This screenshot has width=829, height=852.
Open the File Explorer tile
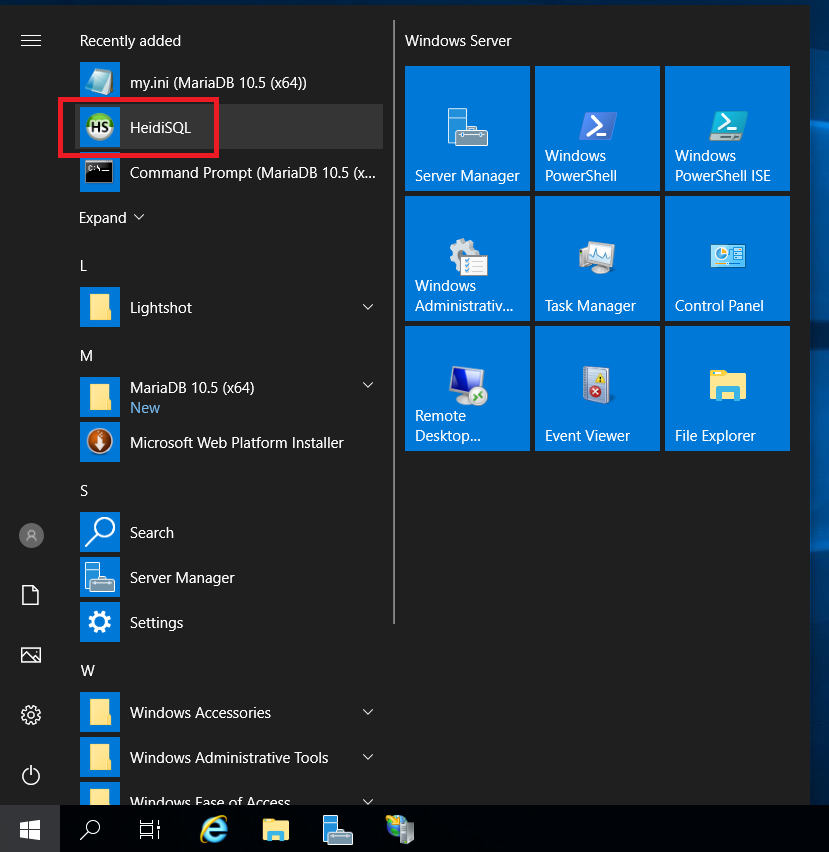click(727, 388)
